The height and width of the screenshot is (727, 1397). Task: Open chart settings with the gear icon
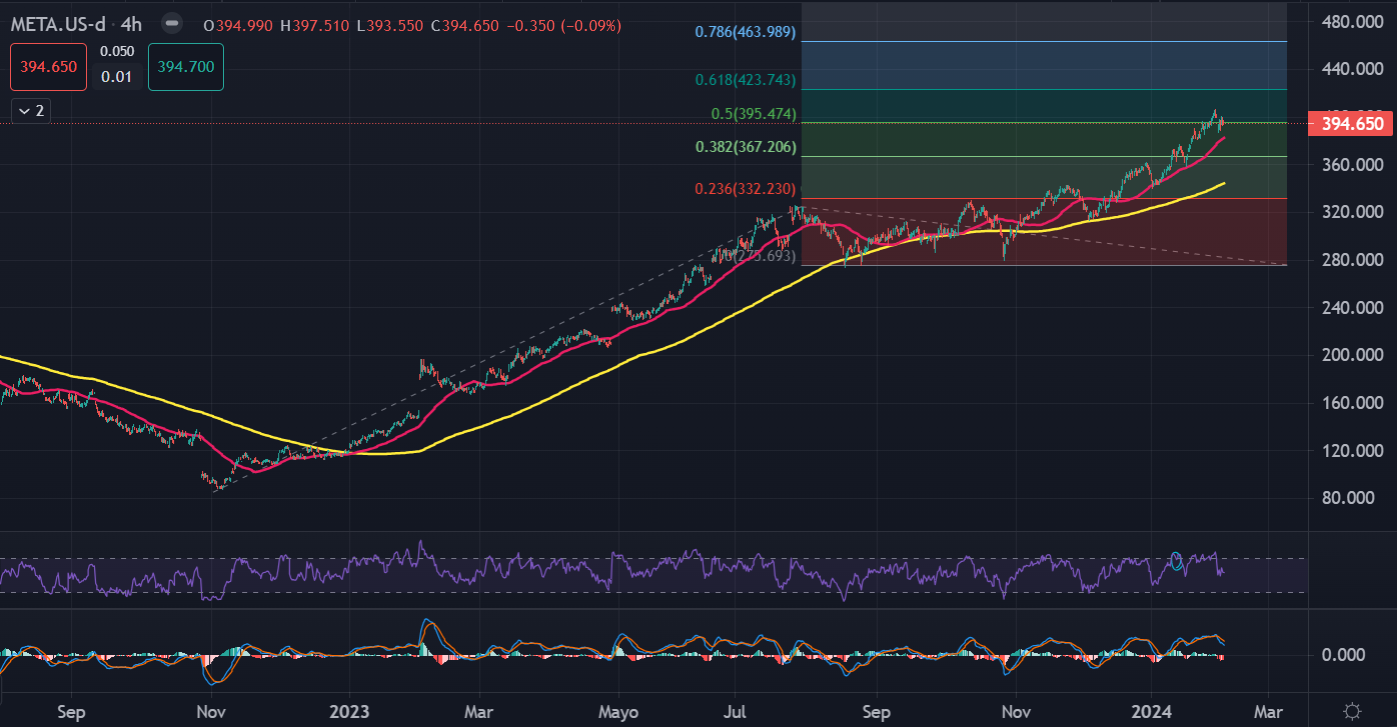pos(1352,711)
